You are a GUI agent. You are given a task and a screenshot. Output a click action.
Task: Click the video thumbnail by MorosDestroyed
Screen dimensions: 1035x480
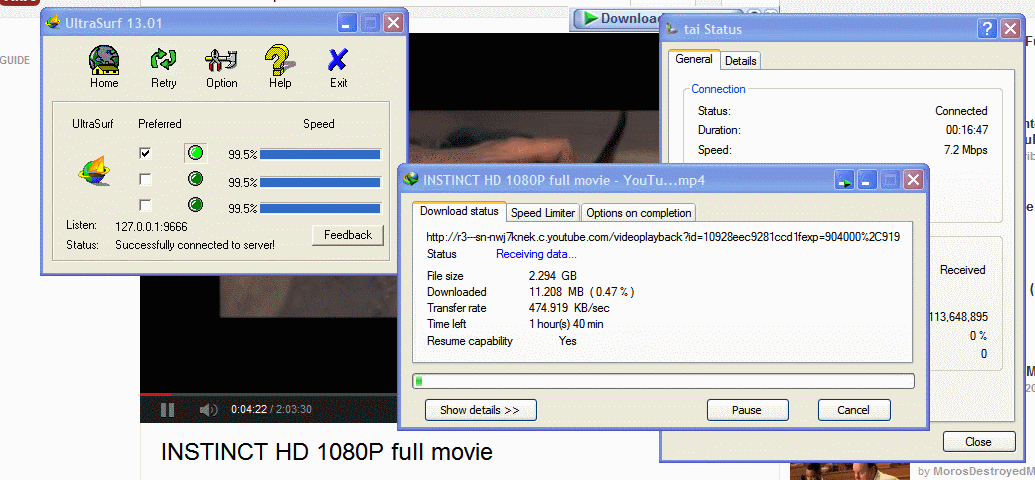click(850, 471)
